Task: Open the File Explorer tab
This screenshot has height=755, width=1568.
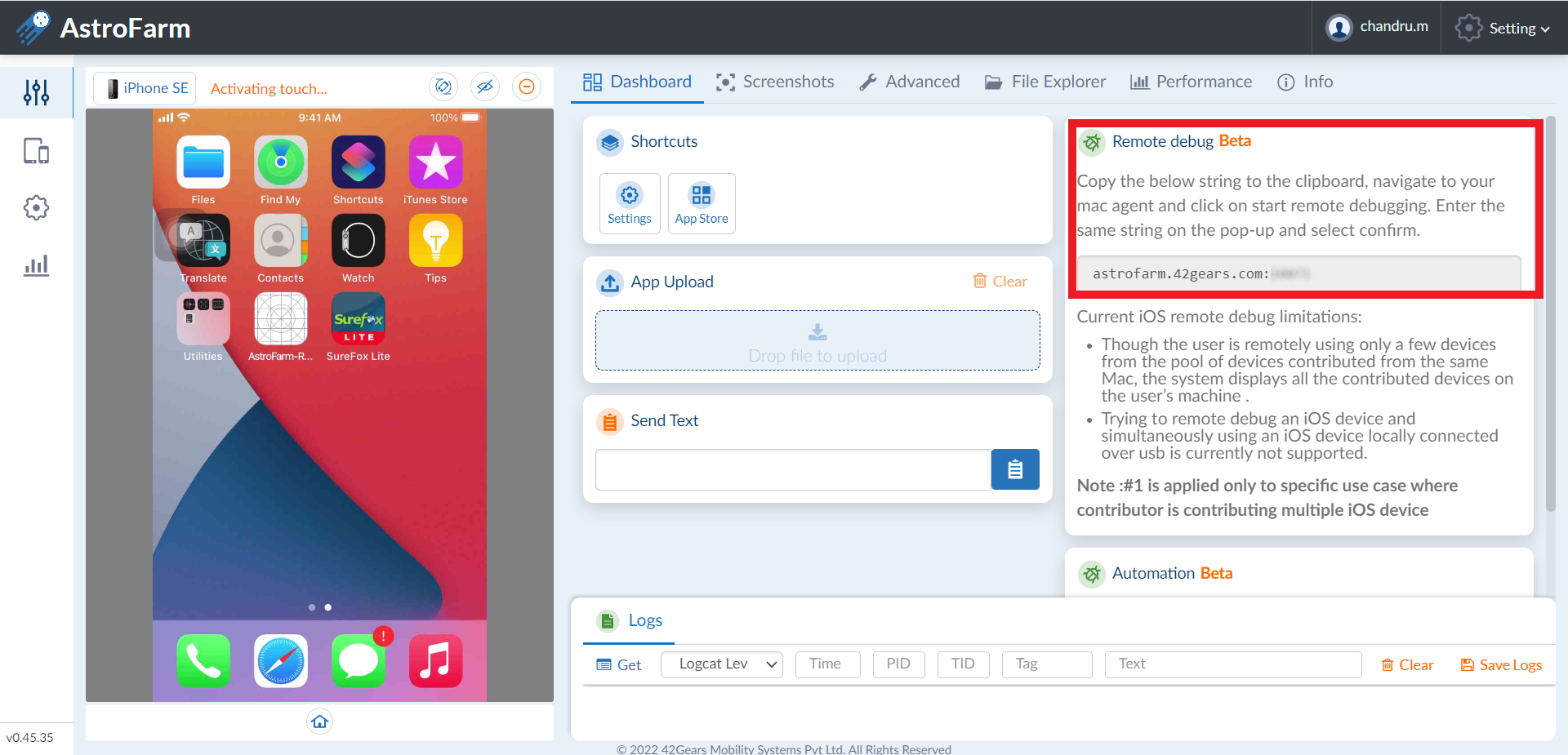Action: pyautogui.click(x=1045, y=82)
